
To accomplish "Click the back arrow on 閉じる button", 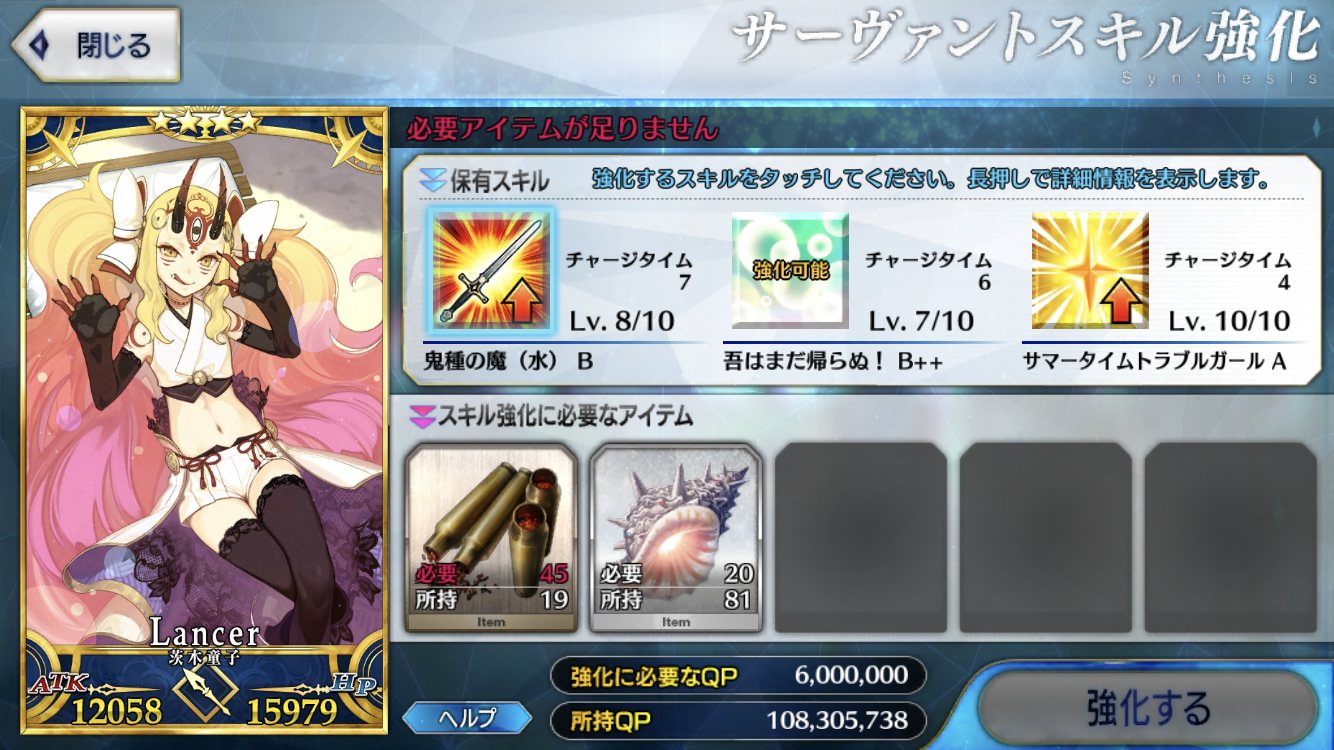I will point(39,45).
